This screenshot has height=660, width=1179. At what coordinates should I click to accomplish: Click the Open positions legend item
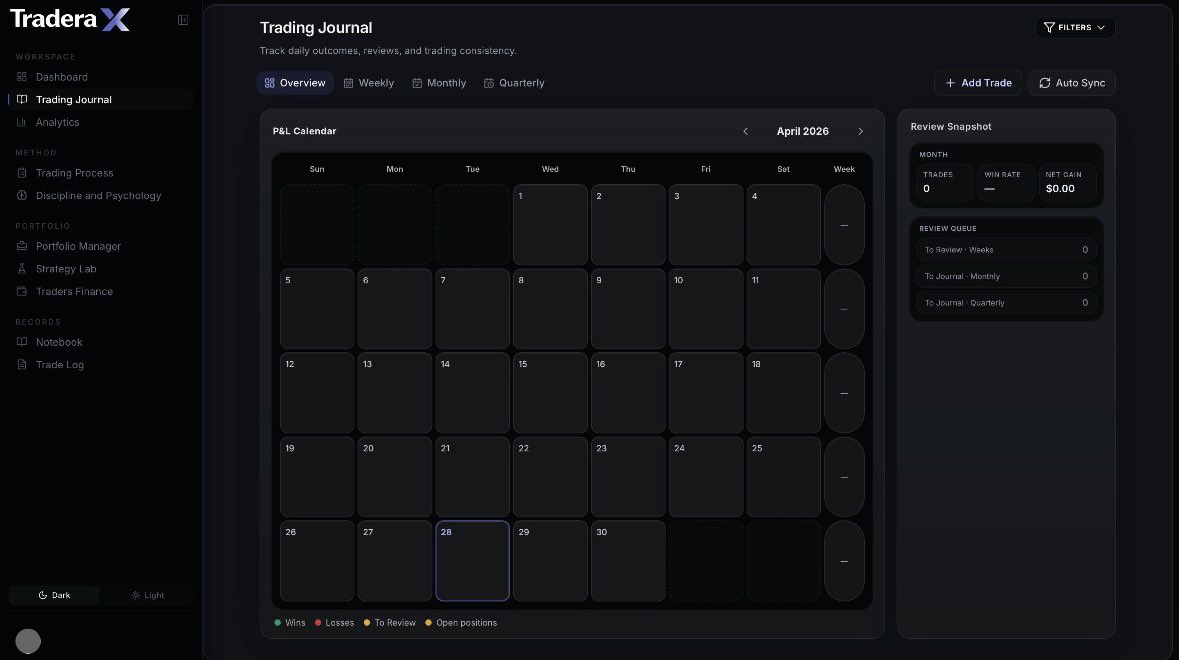461,623
